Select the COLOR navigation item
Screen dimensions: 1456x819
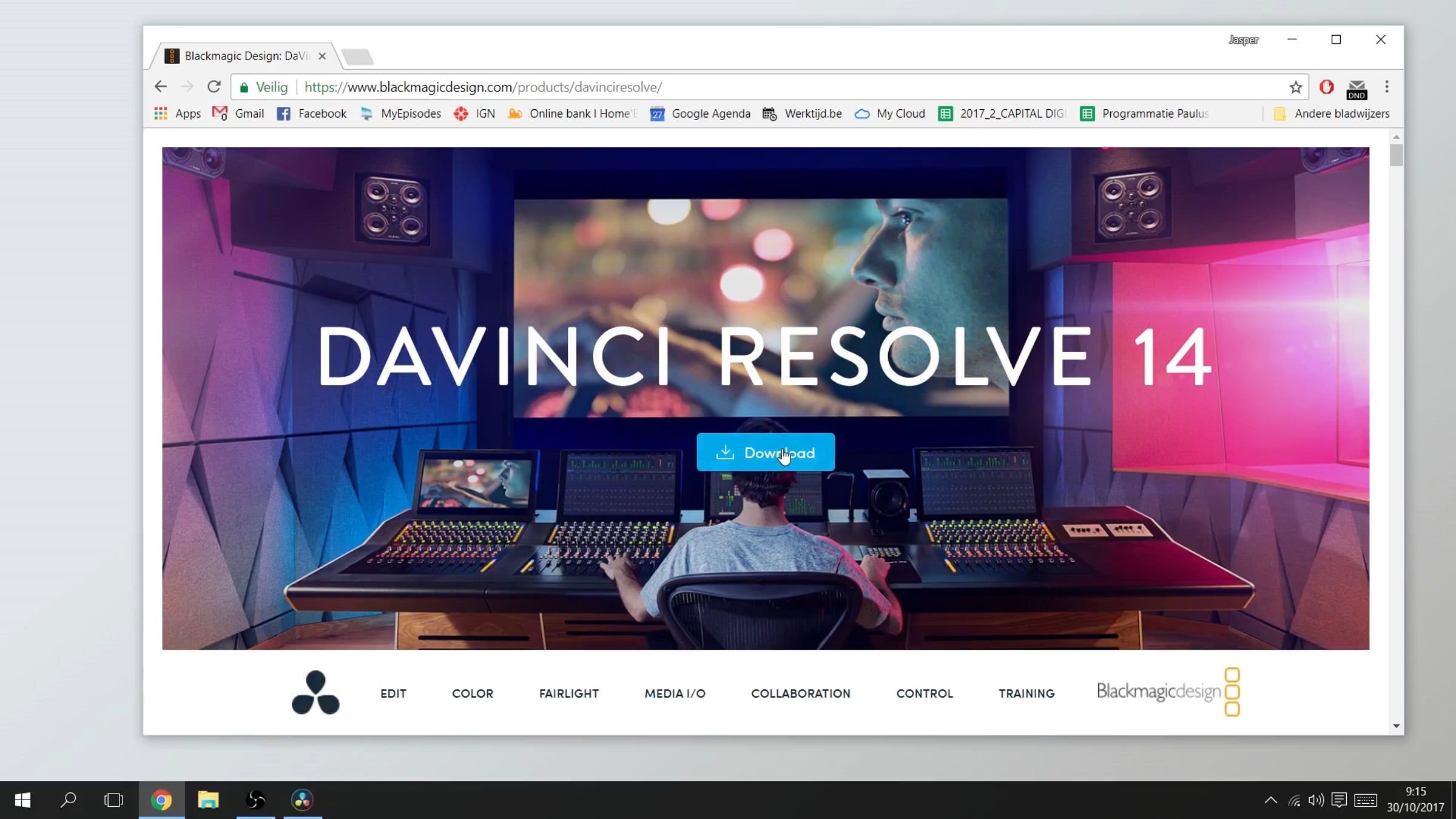(x=472, y=693)
